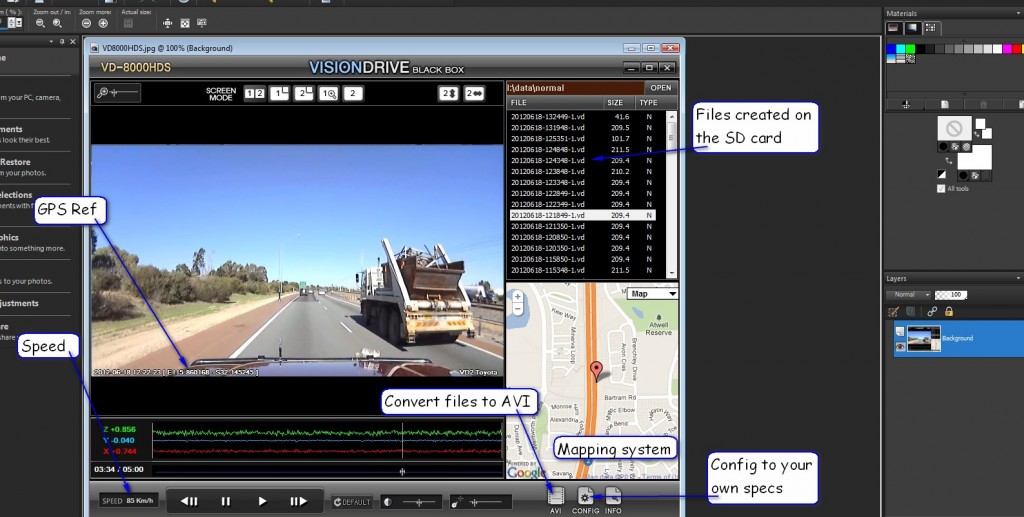Click the layer opacity 100 field
Image resolution: width=1024 pixels, height=517 pixels.
click(952, 295)
